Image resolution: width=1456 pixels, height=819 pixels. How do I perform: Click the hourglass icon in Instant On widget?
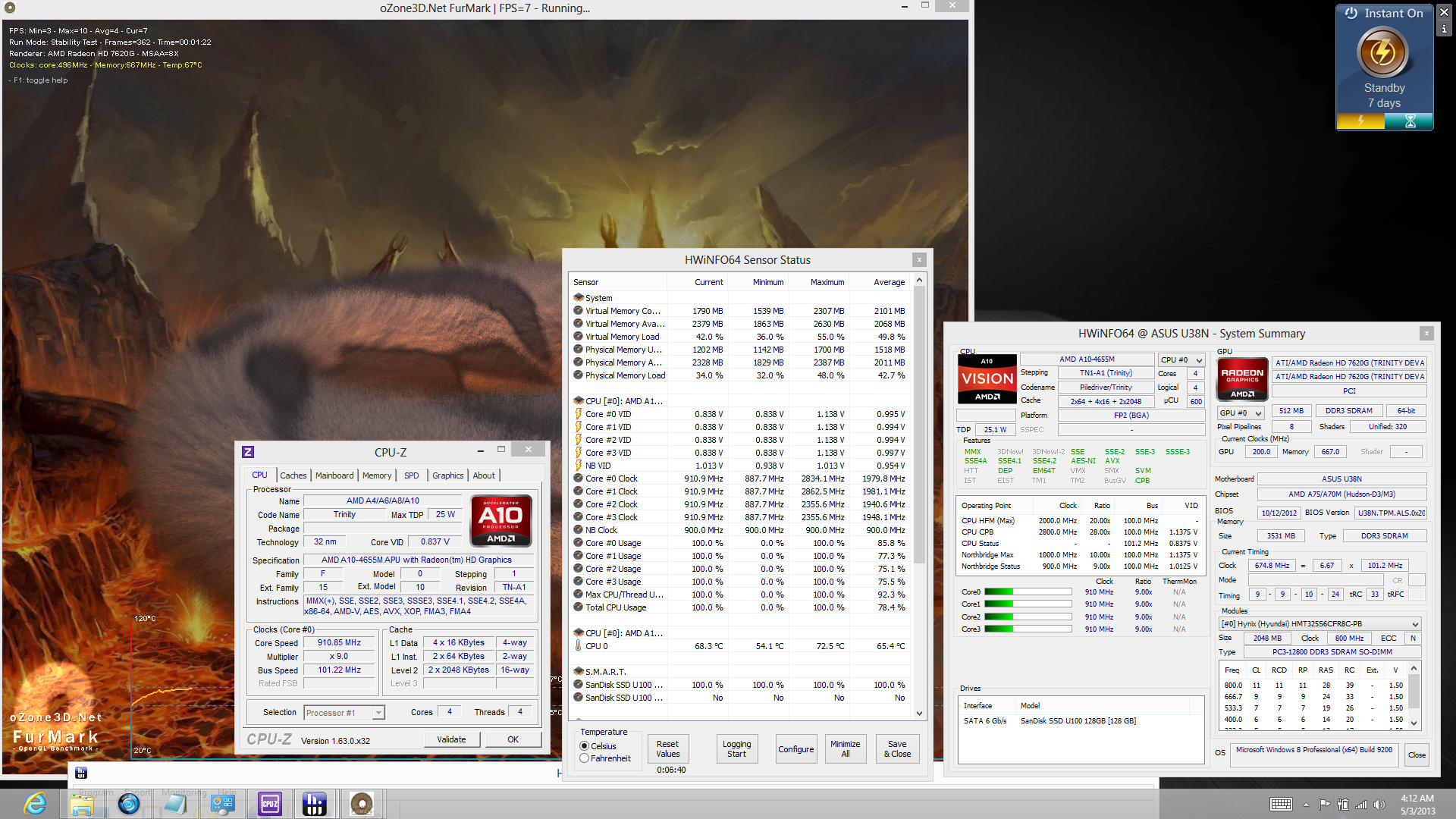pos(1410,121)
